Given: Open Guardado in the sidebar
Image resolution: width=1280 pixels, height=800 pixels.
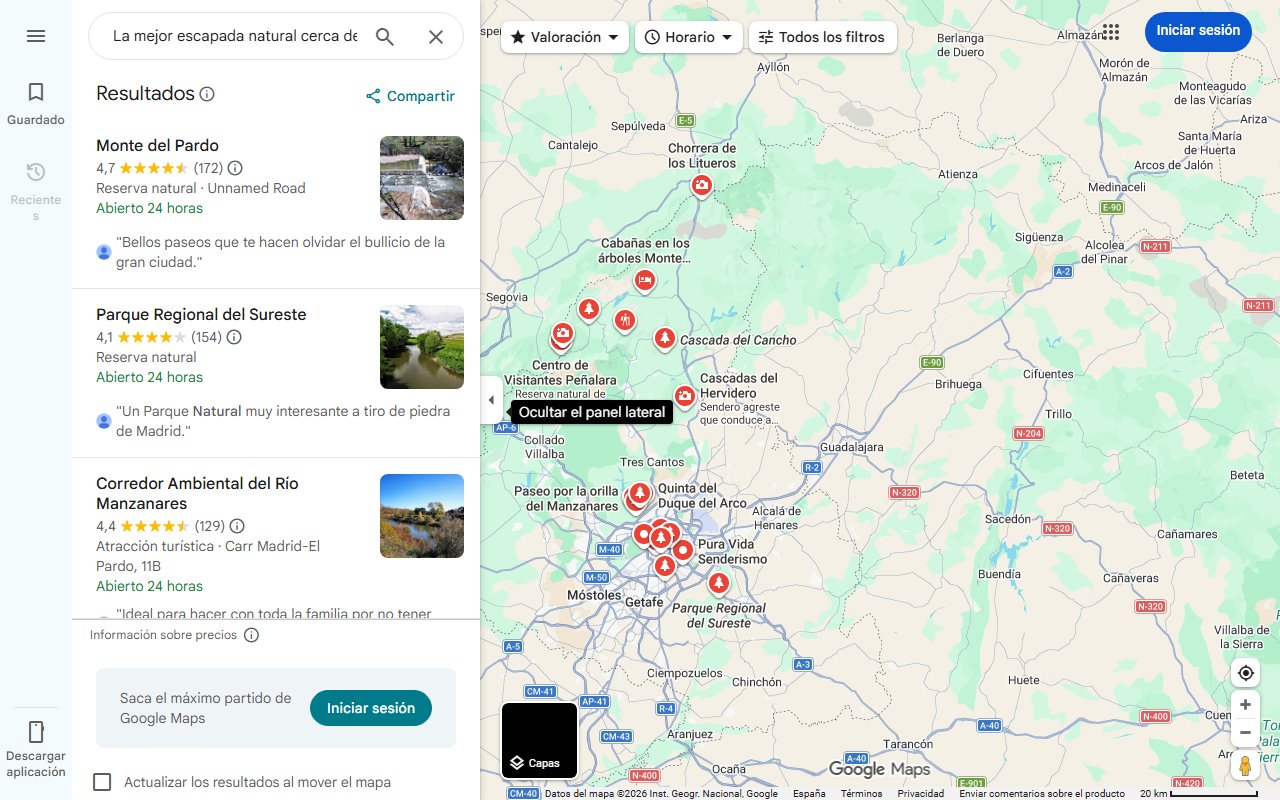Looking at the screenshot, I should click(36, 100).
